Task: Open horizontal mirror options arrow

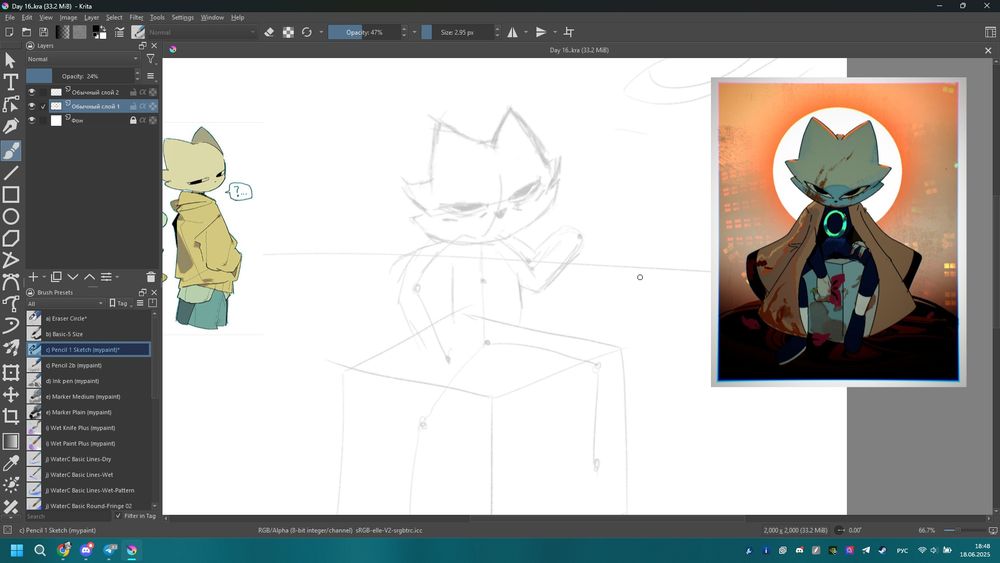Action: click(x=526, y=32)
